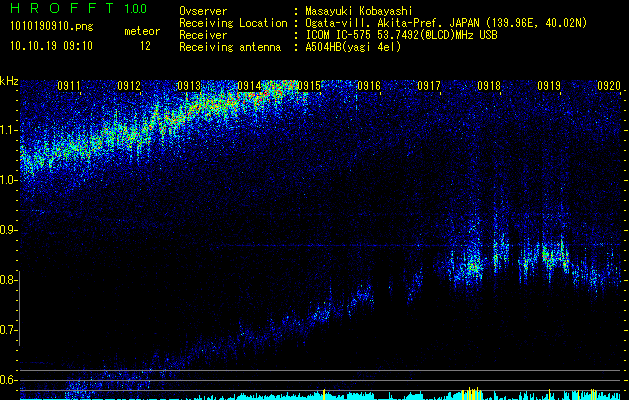Click the 0.8 frequency axis label

click(x=8, y=280)
